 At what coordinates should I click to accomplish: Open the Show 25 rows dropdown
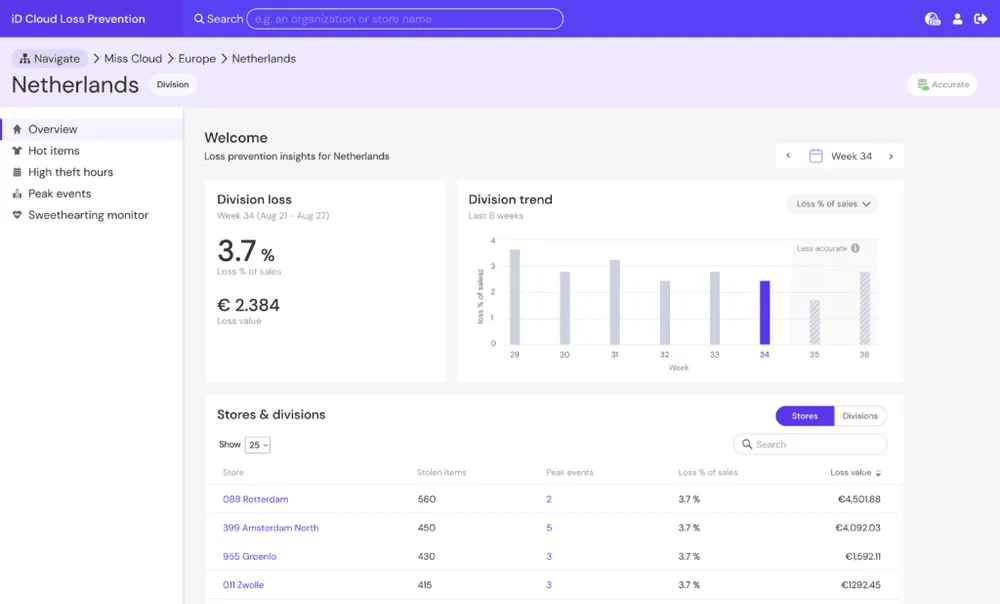click(258, 445)
